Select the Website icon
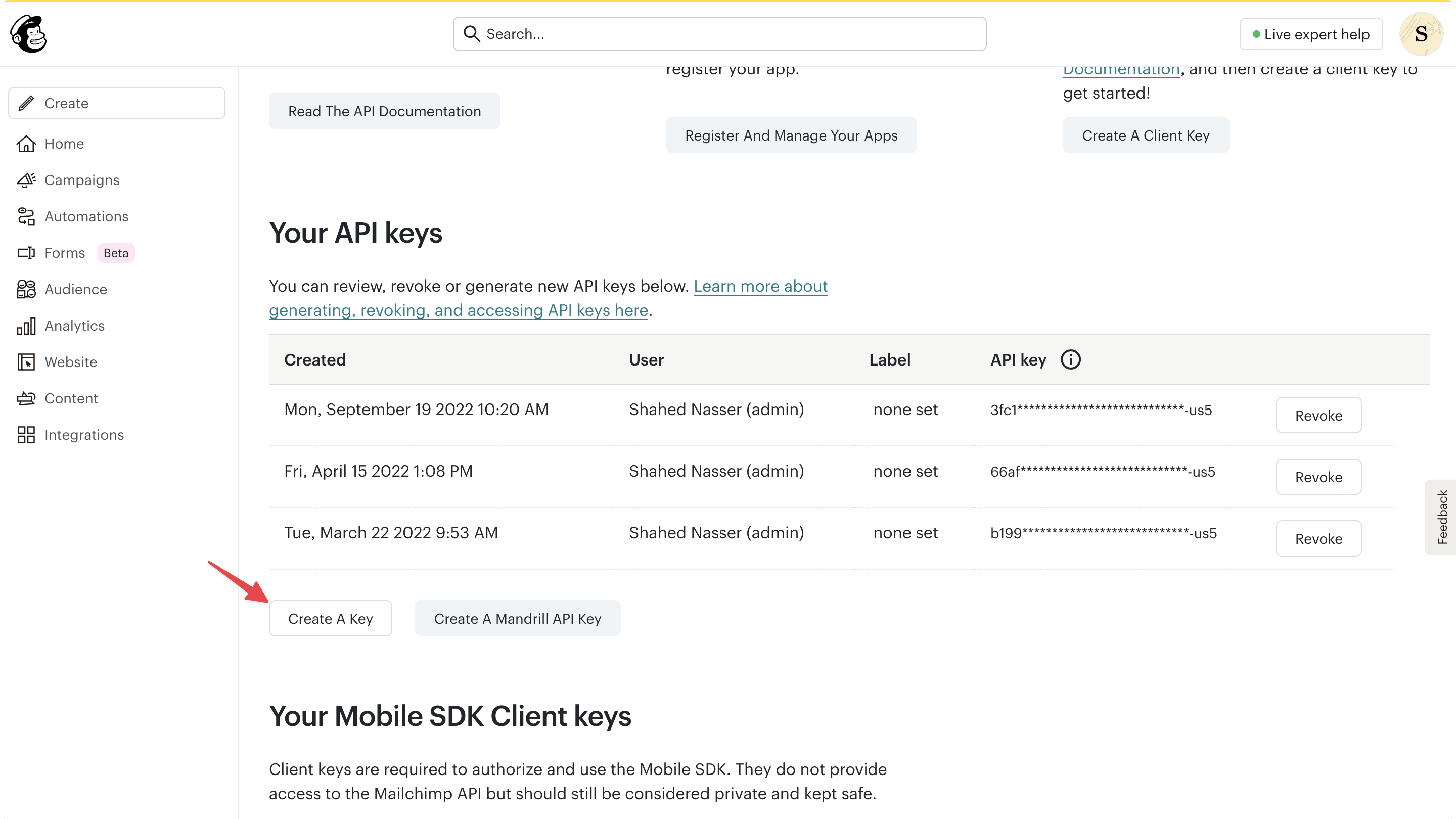Viewport: 1456px width, 819px height. pos(26,362)
